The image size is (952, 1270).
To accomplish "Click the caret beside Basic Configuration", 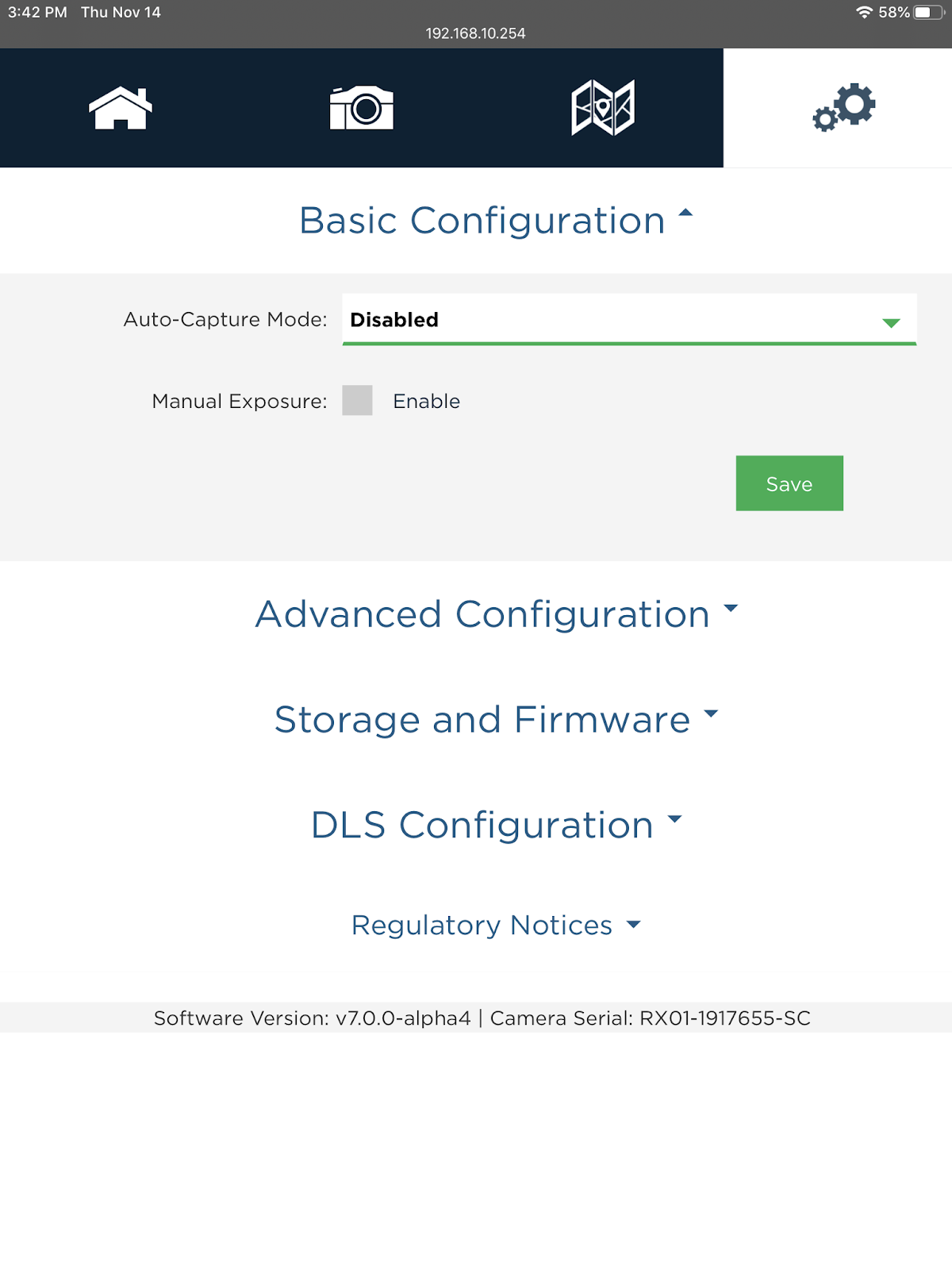I will pyautogui.click(x=685, y=213).
